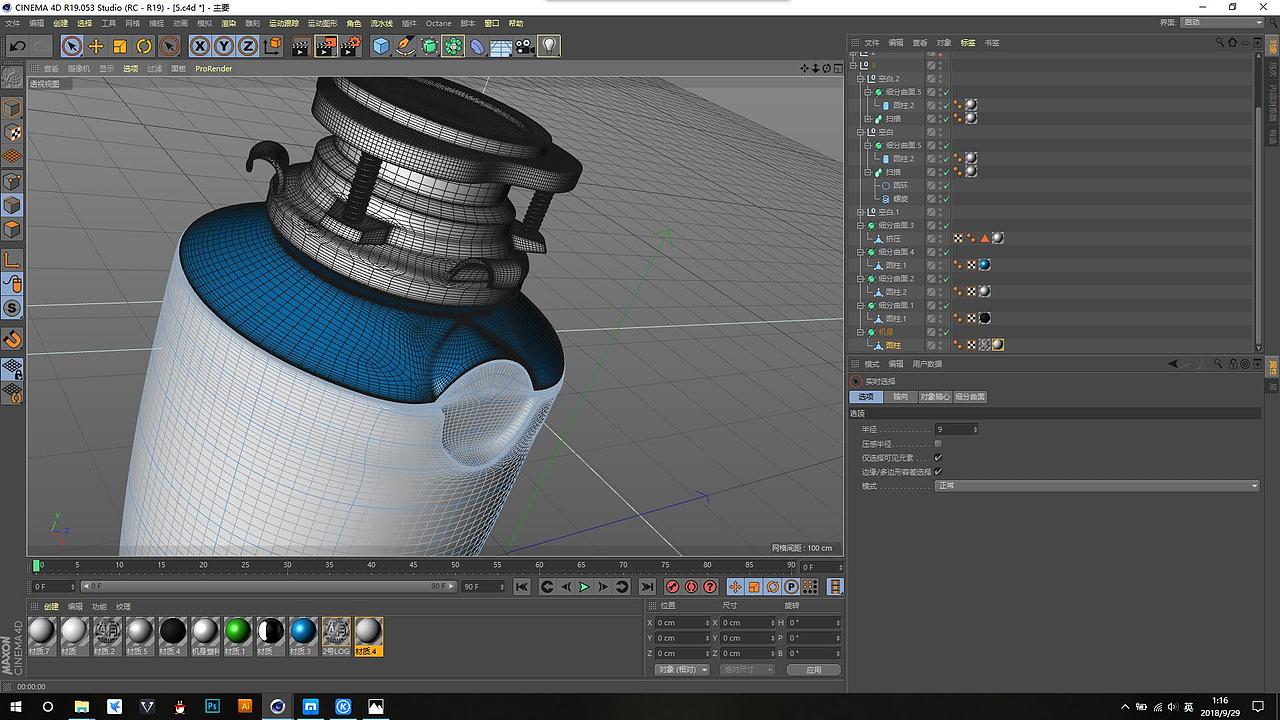Click the Undo arrow icon
Image resolution: width=1280 pixels, height=720 pixels.
[x=17, y=46]
